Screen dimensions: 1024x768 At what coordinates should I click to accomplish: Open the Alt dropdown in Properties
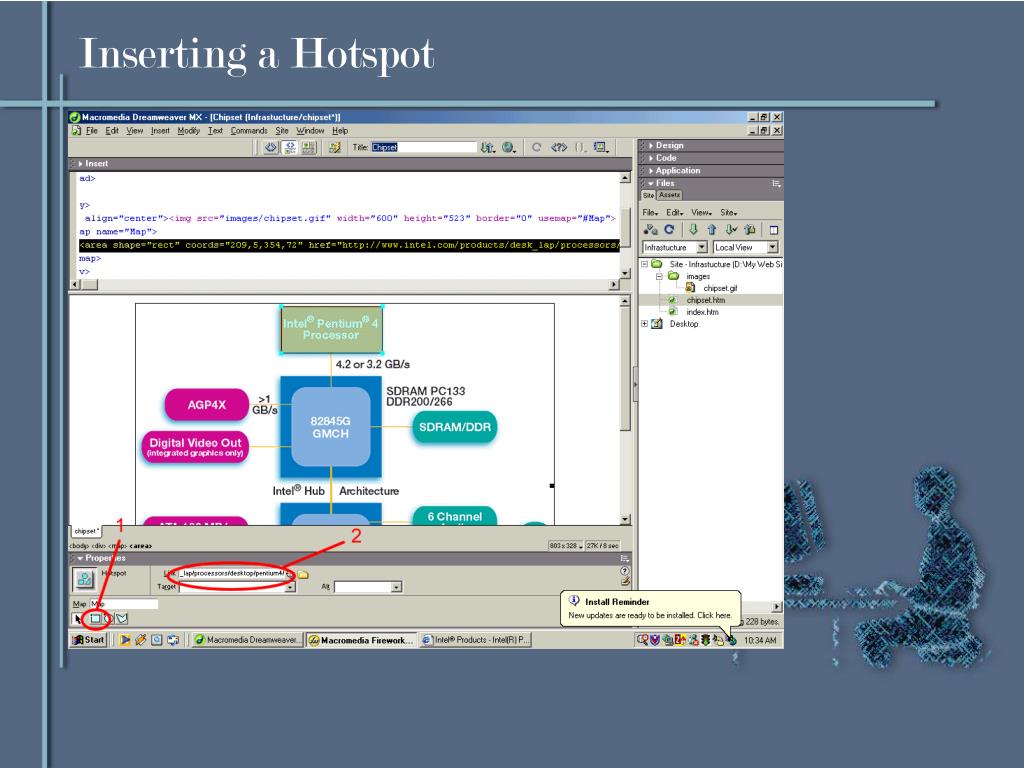click(396, 588)
